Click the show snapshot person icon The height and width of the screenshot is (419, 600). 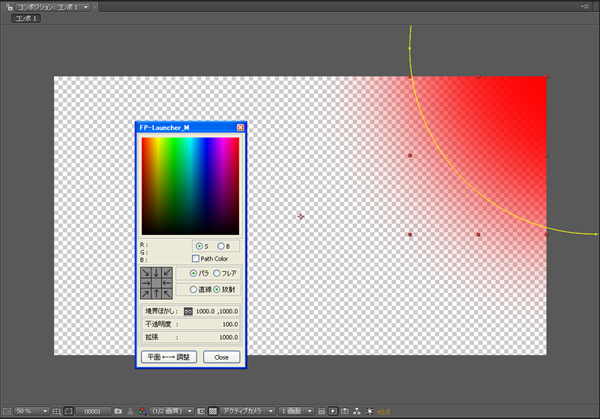130,411
